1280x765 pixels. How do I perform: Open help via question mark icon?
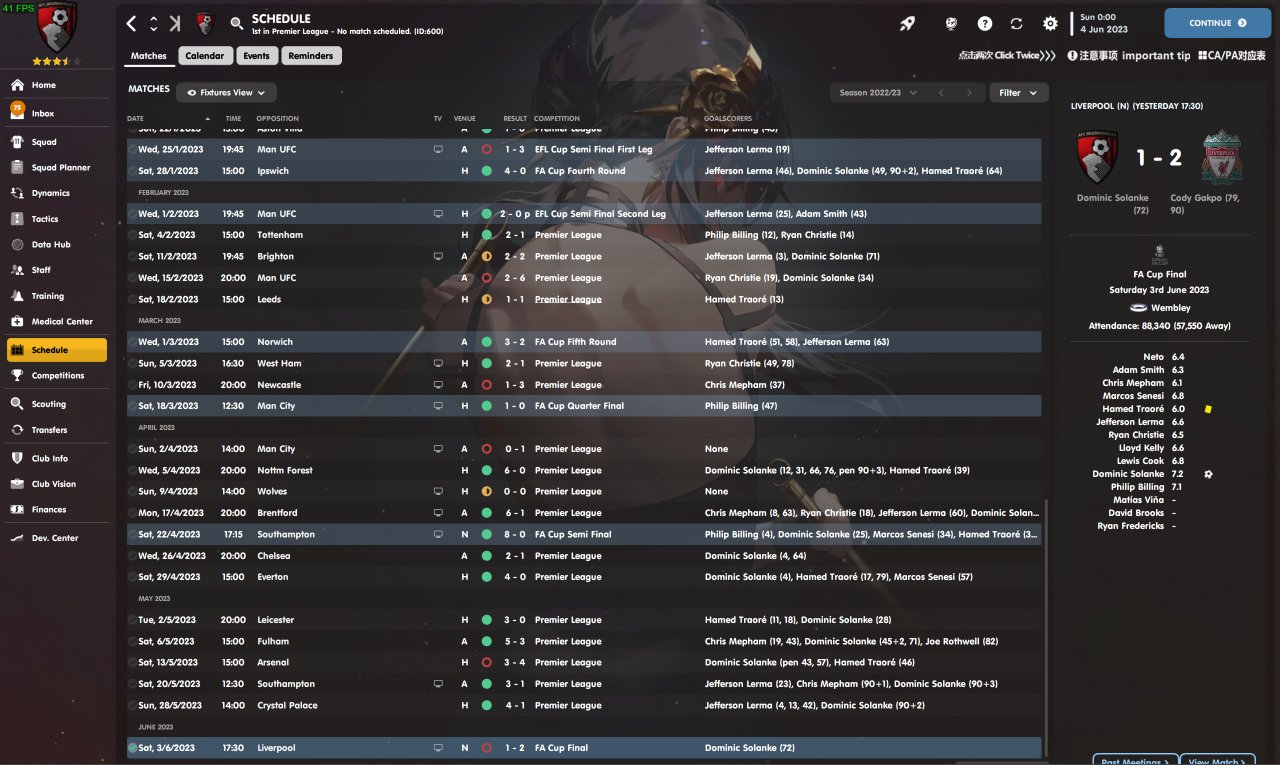tap(985, 23)
